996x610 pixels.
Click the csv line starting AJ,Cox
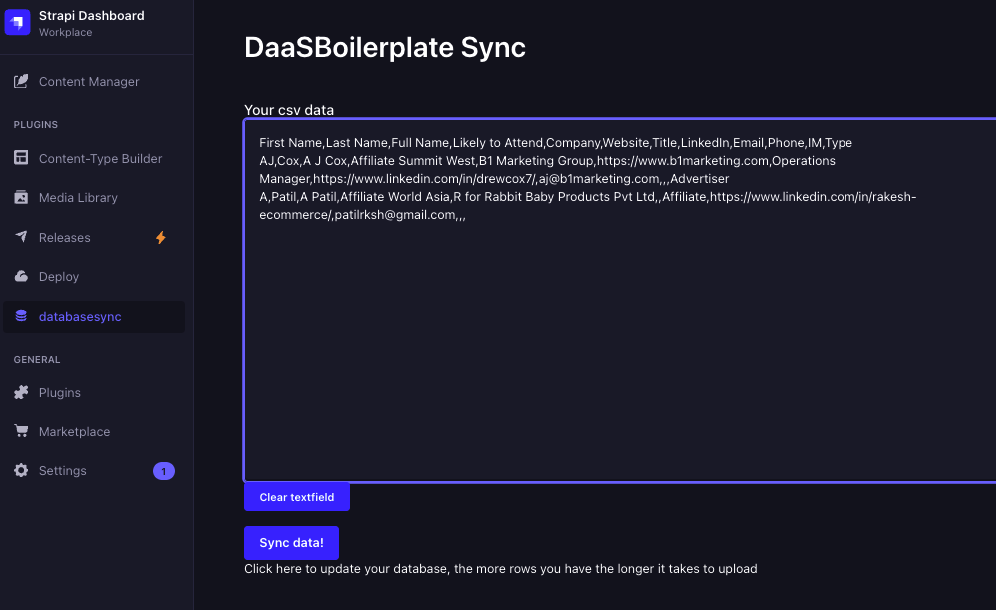pos(548,170)
